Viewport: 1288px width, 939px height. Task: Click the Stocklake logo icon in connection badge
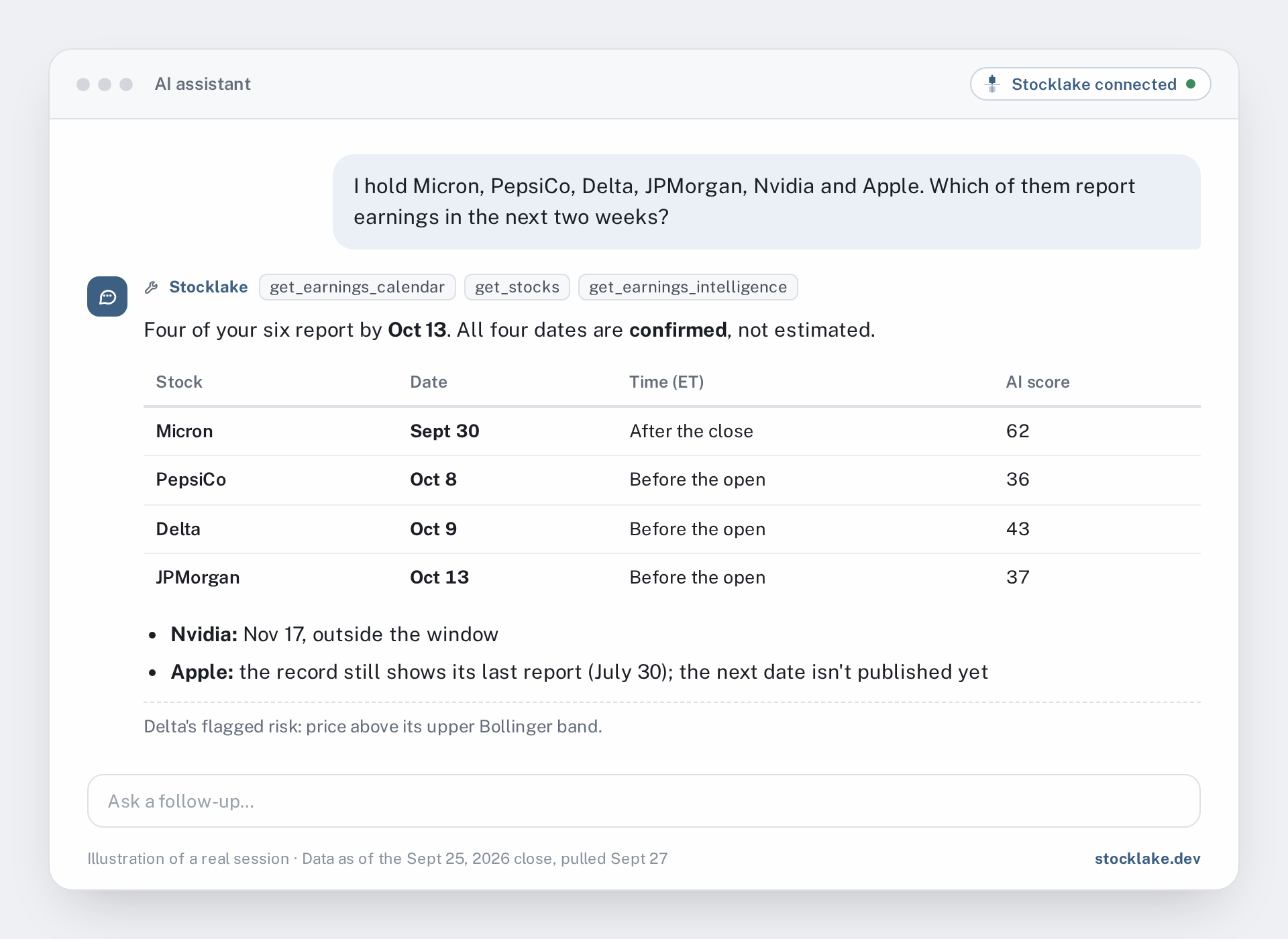992,84
